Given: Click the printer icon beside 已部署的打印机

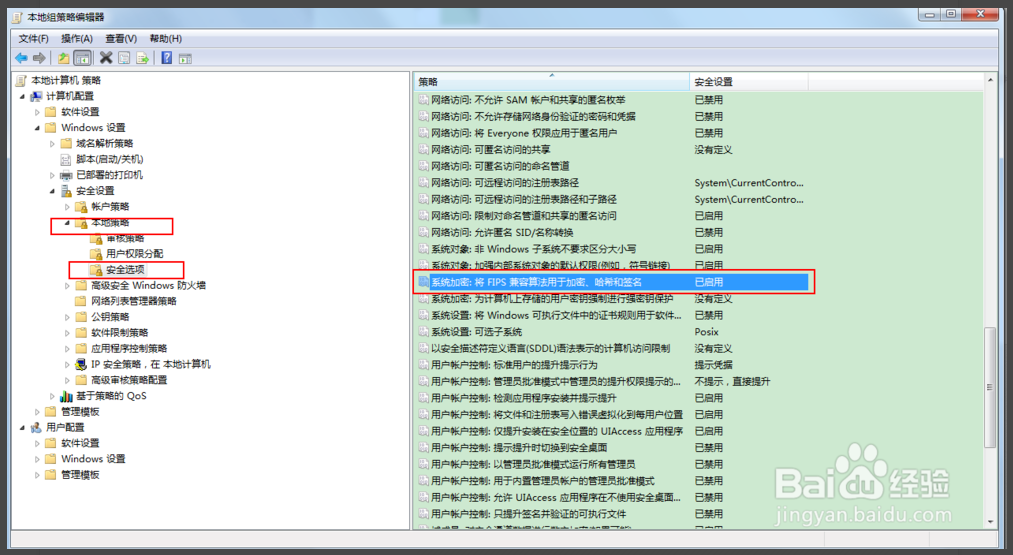Looking at the screenshot, I should (x=66, y=175).
